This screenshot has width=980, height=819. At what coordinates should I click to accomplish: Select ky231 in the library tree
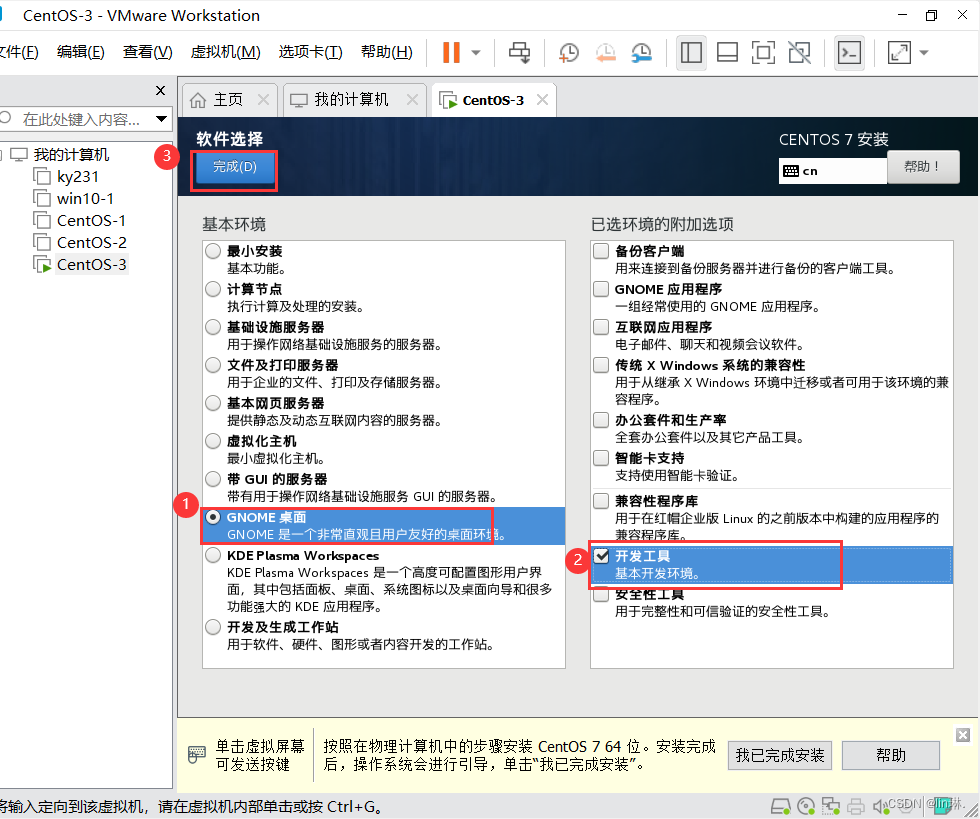coord(78,177)
